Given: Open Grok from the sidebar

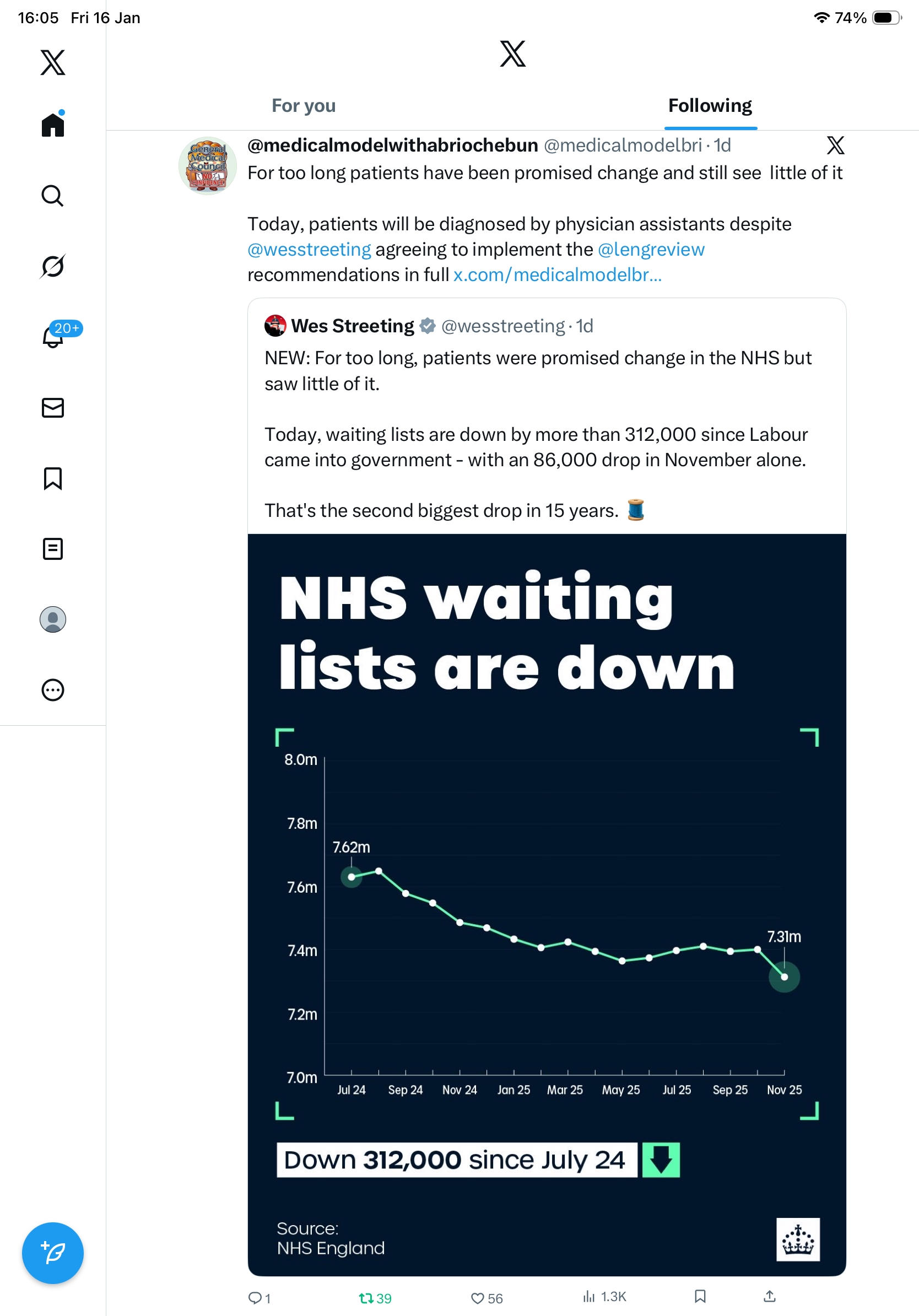Looking at the screenshot, I should 53,267.
